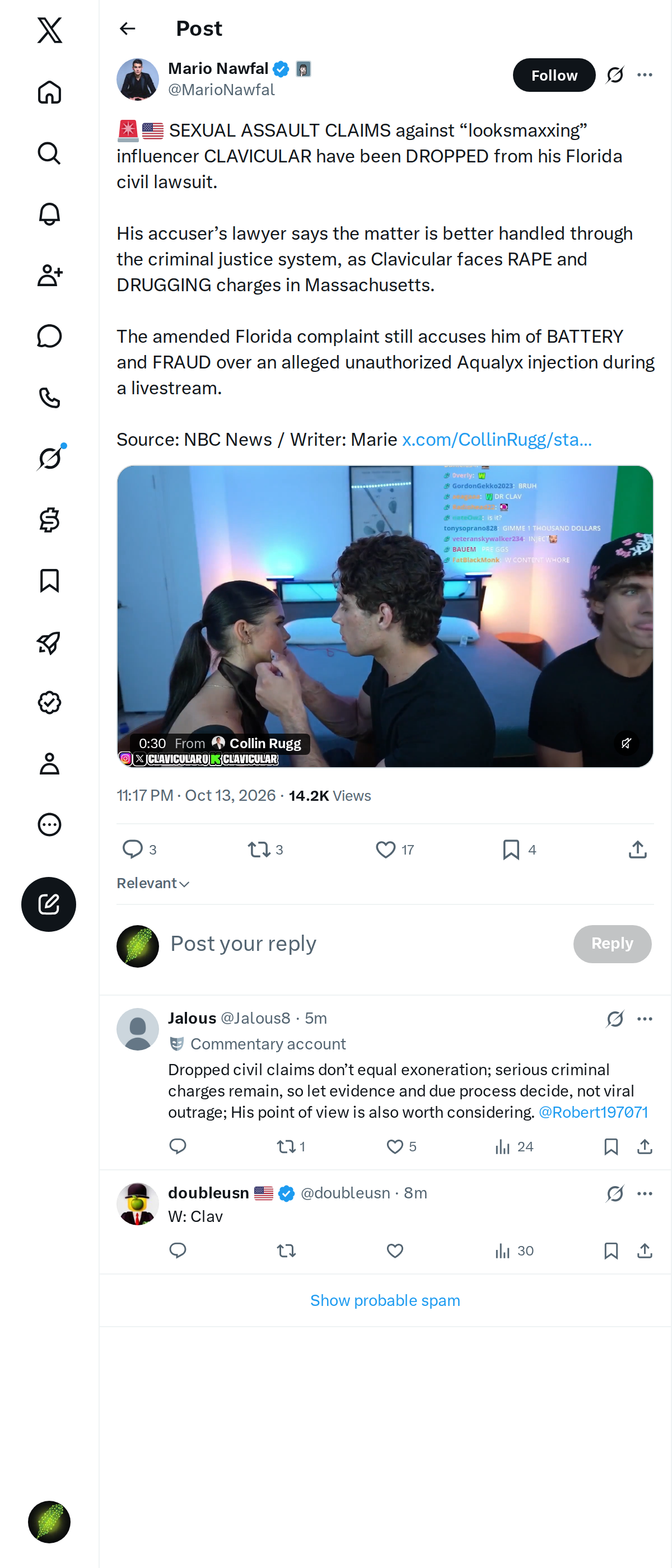
Task: Open the Home tab in the sidebar
Action: [x=49, y=92]
